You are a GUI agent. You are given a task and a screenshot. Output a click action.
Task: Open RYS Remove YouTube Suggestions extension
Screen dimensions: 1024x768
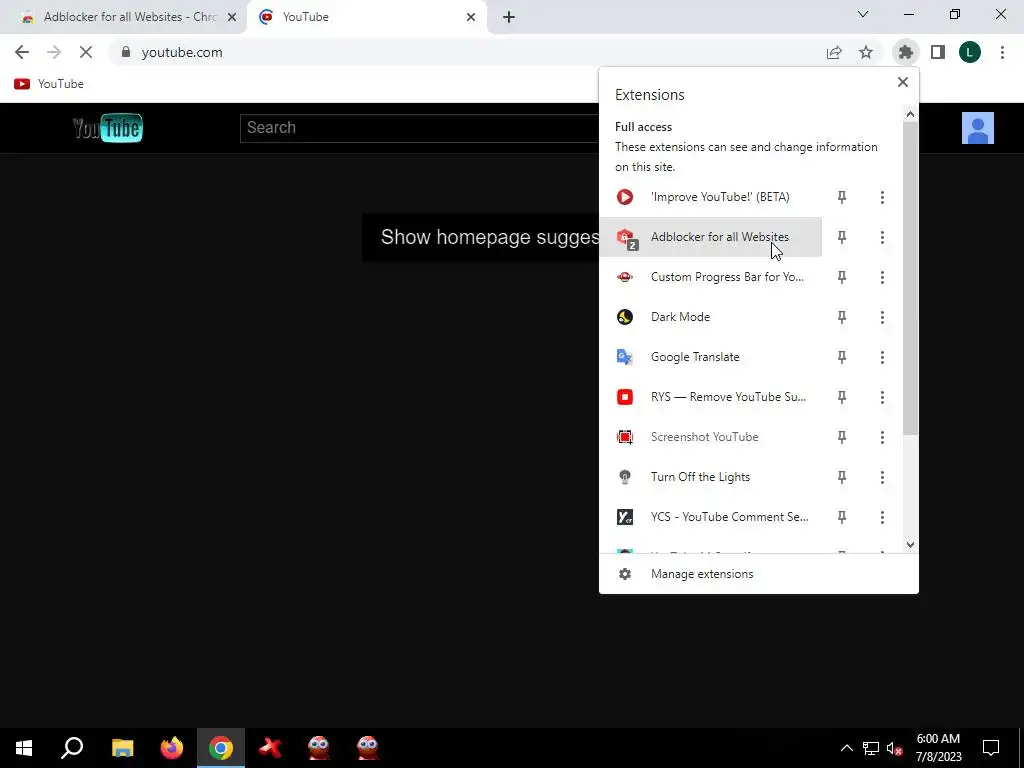tap(711, 397)
